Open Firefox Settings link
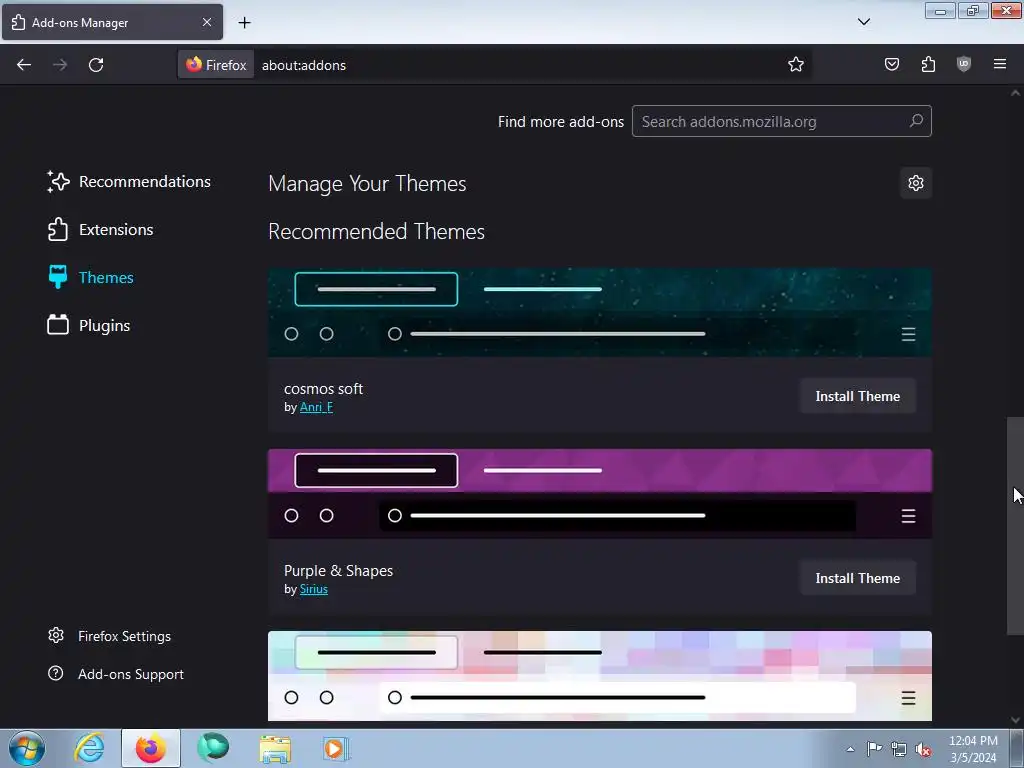Viewport: 1024px width, 768px height. click(x=110, y=636)
